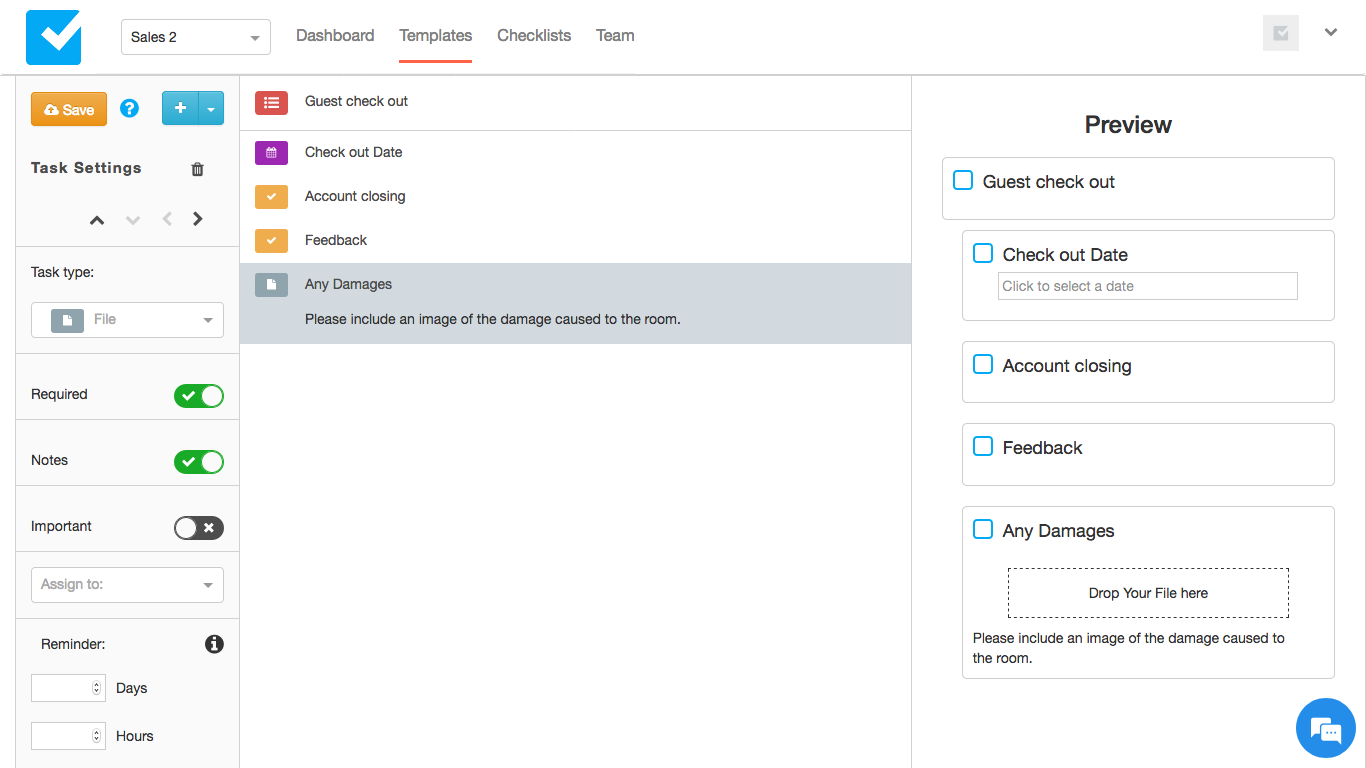Turn off the Required toggle
The height and width of the screenshot is (768, 1366).
point(198,396)
